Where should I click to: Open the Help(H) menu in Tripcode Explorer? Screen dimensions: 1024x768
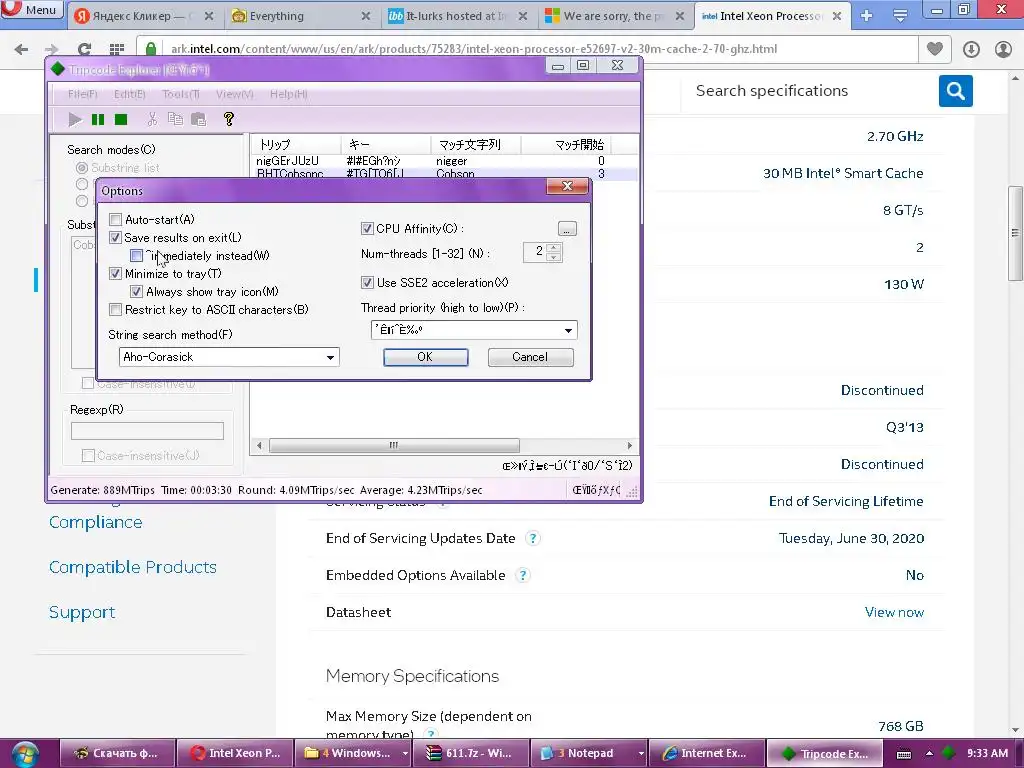[x=288, y=95]
